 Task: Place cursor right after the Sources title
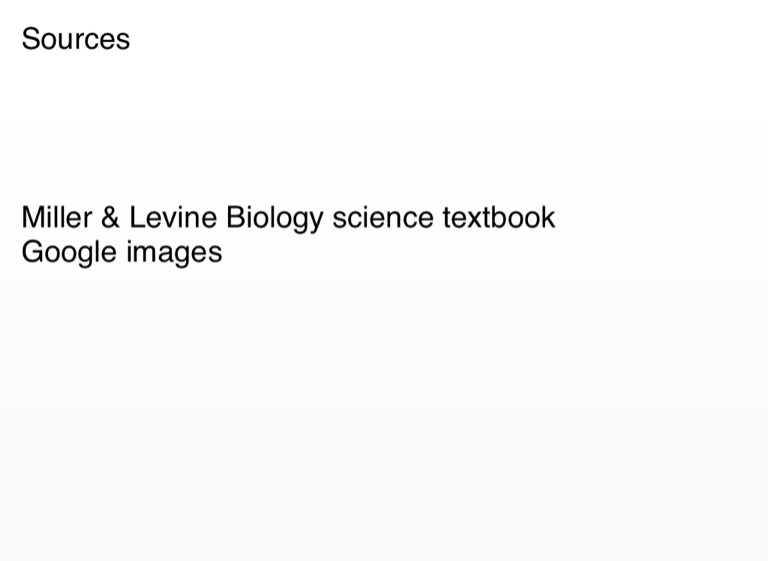132,39
